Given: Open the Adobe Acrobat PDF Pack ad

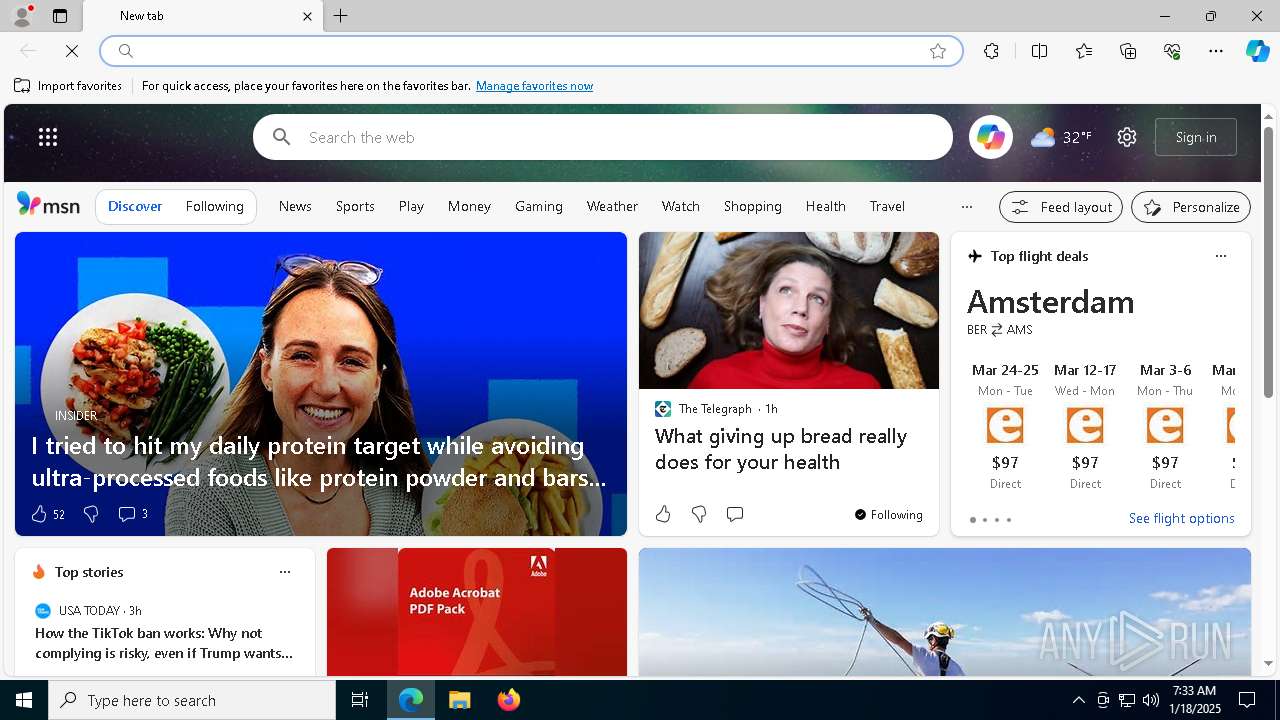Looking at the screenshot, I should tap(477, 612).
